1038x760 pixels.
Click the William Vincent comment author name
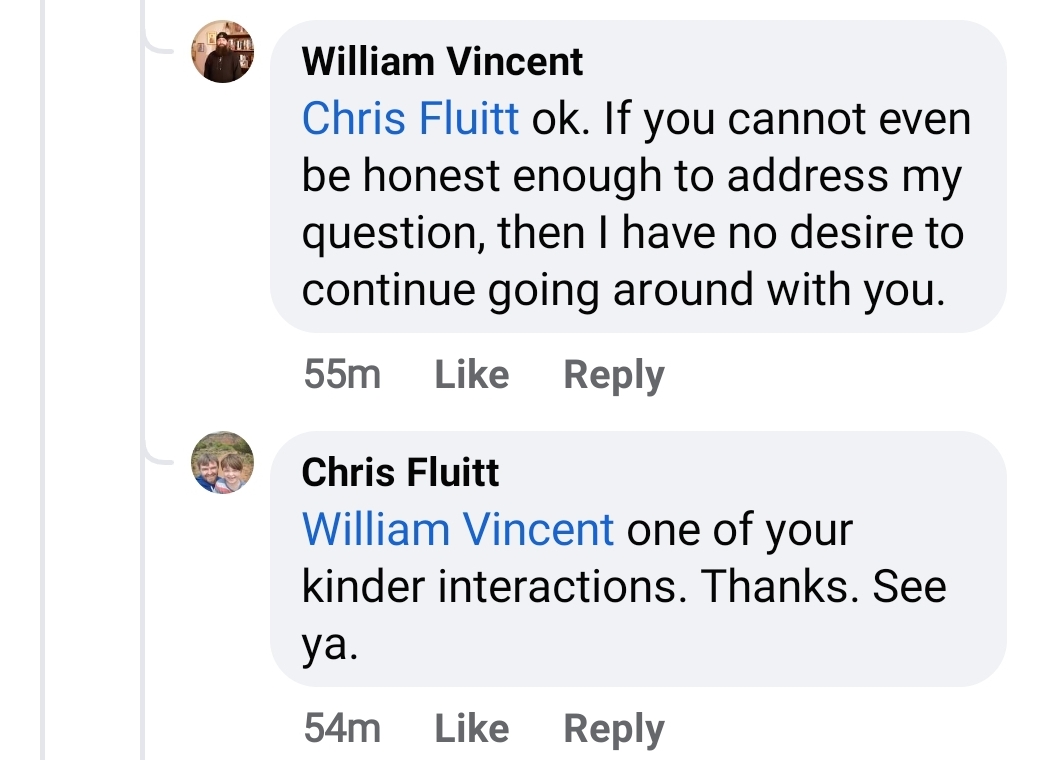point(442,62)
